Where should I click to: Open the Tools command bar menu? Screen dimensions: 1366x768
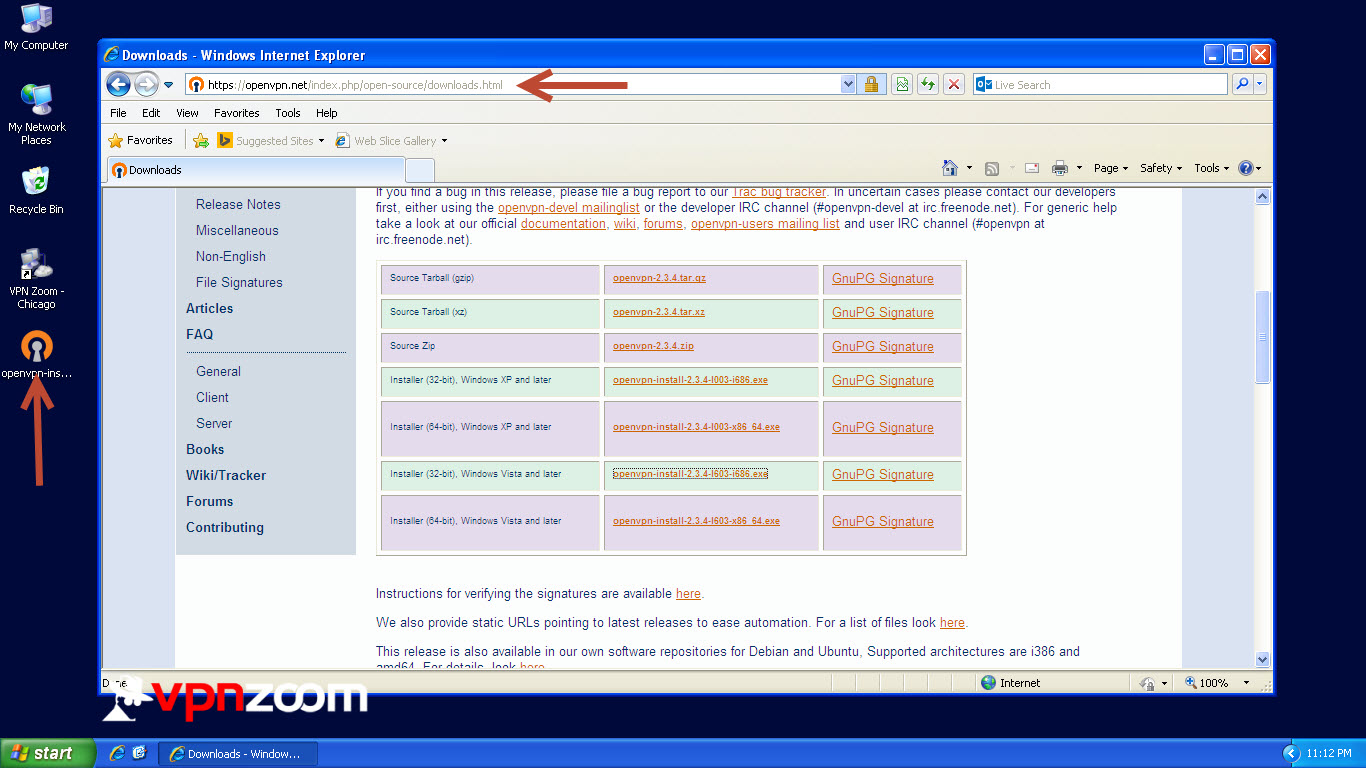pos(1212,168)
